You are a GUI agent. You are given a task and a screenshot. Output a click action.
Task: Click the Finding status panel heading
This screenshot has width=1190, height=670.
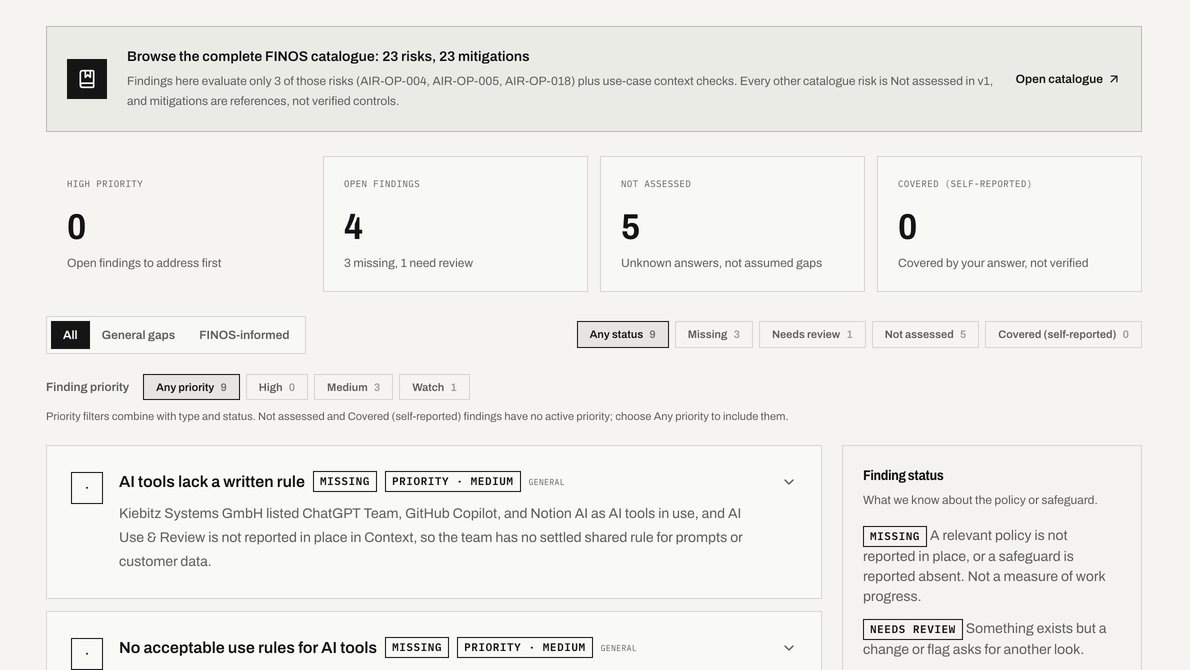point(903,476)
